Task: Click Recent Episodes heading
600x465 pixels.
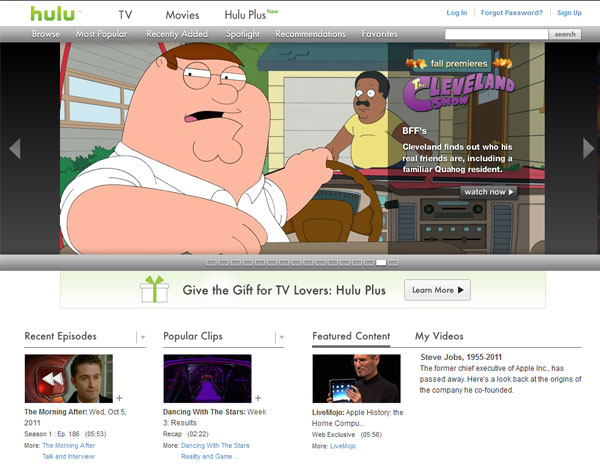Action: pos(60,336)
